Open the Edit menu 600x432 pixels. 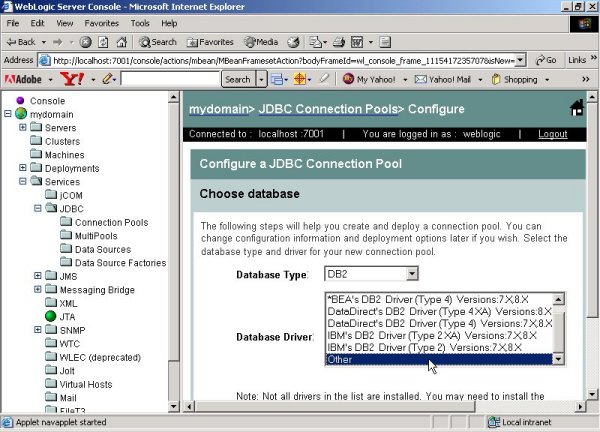pos(37,23)
